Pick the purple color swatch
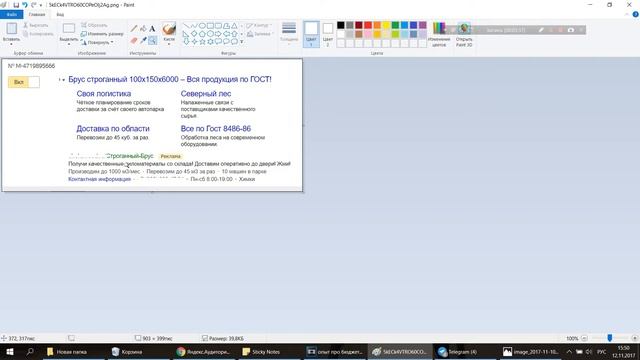 [x=422, y=25]
